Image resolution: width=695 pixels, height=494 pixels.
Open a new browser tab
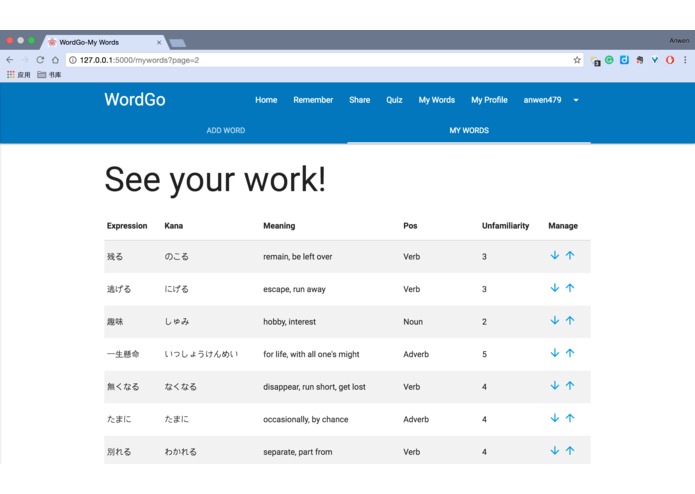click(x=177, y=43)
